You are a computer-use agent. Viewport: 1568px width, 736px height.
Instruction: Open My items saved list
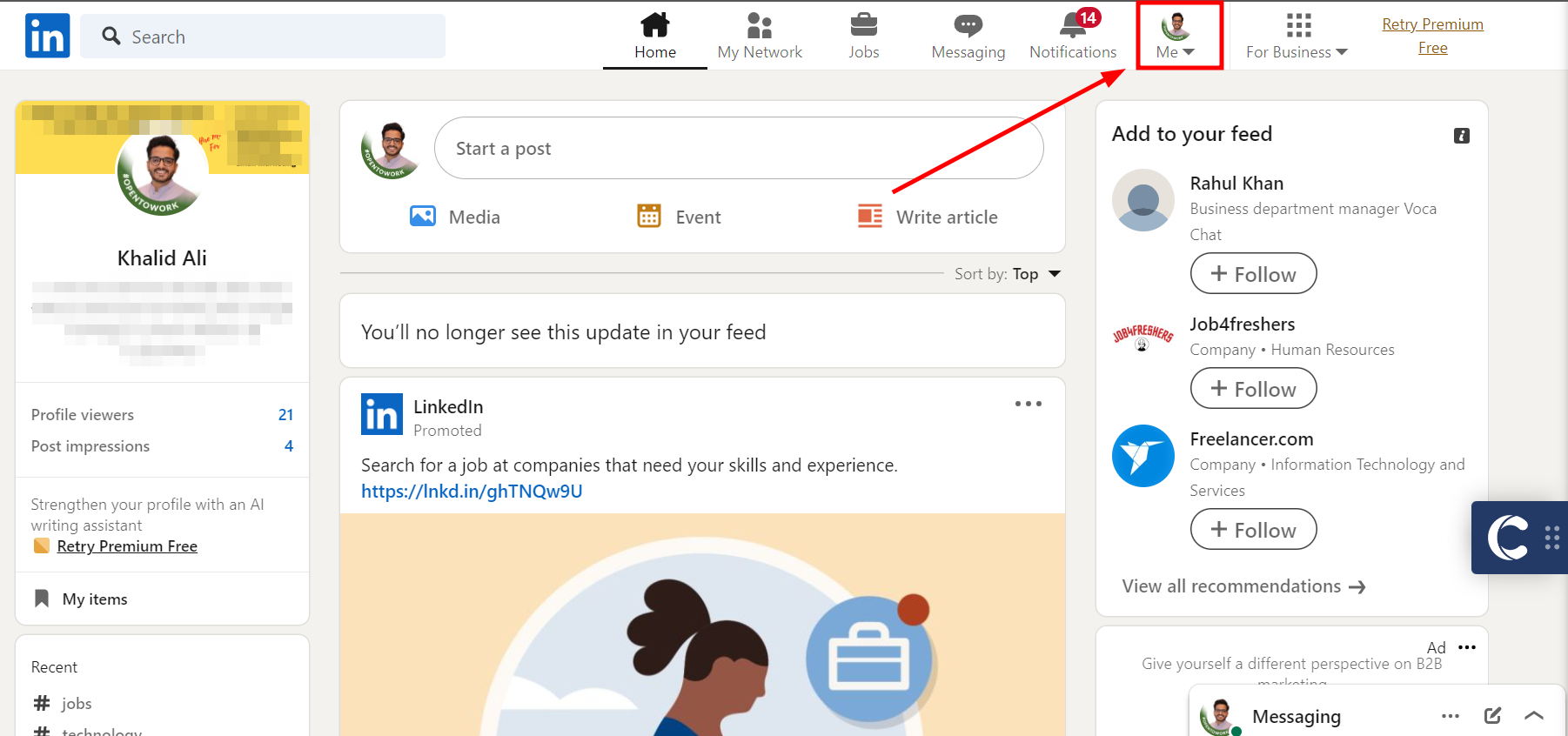pyautogui.click(x=81, y=599)
